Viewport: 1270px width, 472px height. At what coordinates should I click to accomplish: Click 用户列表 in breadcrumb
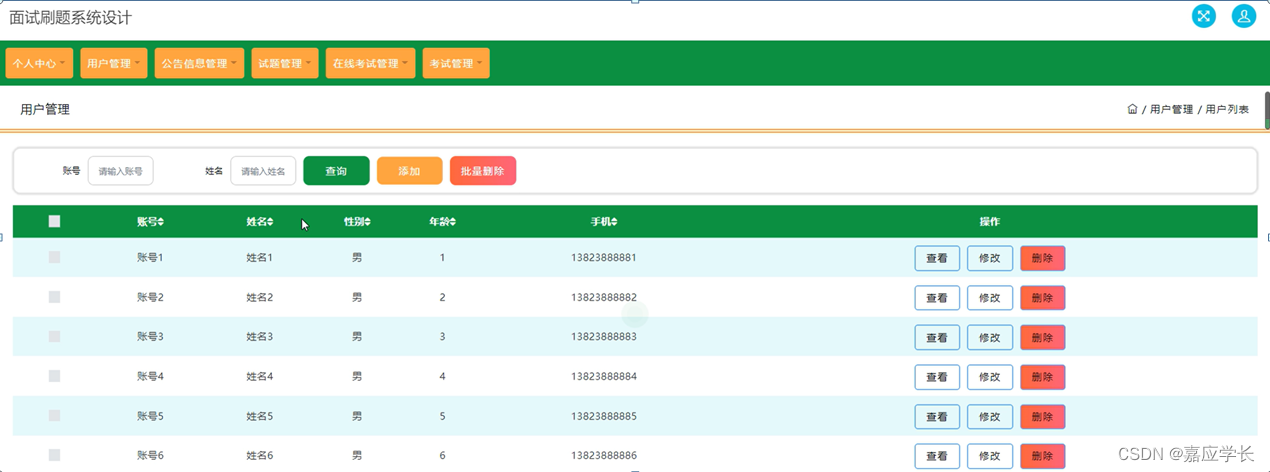1227,109
